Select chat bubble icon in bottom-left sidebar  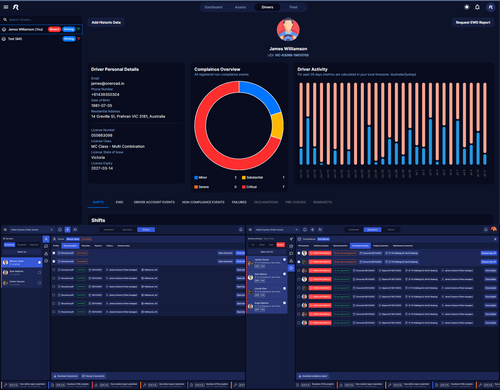[x=46, y=246]
